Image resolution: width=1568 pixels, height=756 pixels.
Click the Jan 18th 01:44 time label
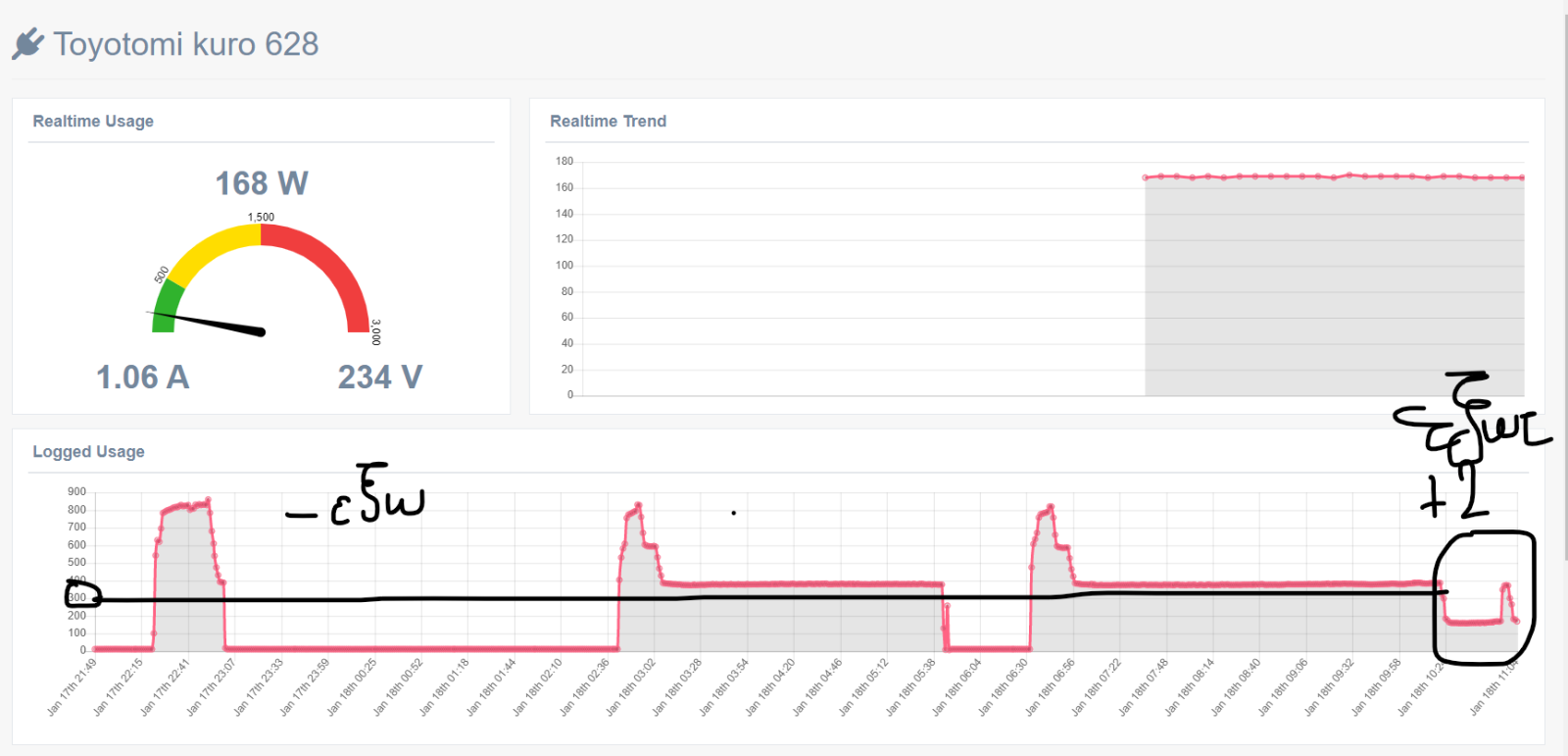(492, 686)
